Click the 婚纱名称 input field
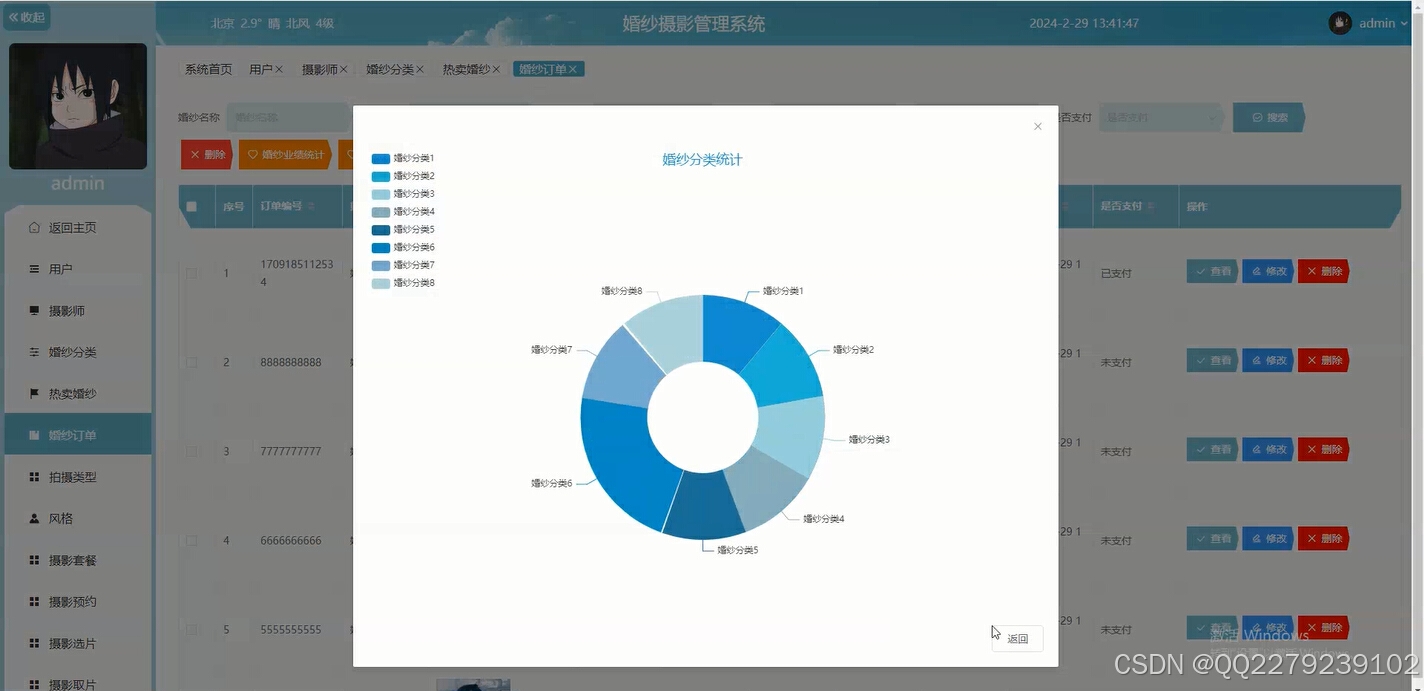 288,117
